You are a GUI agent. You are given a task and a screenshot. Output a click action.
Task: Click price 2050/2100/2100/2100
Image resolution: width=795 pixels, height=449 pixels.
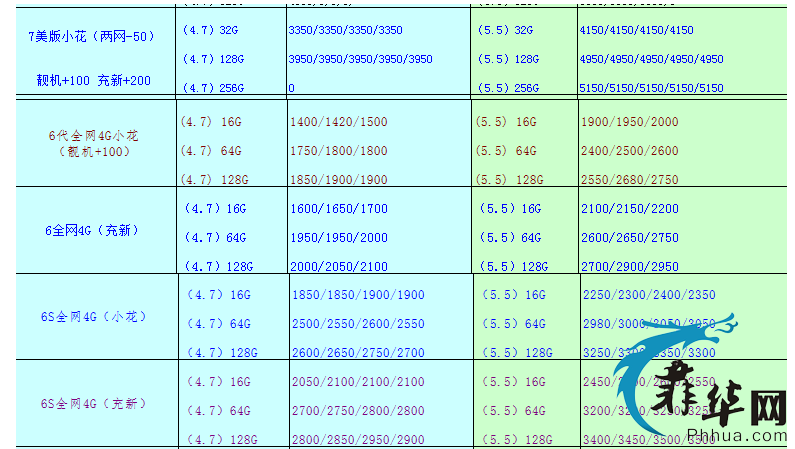pos(358,382)
